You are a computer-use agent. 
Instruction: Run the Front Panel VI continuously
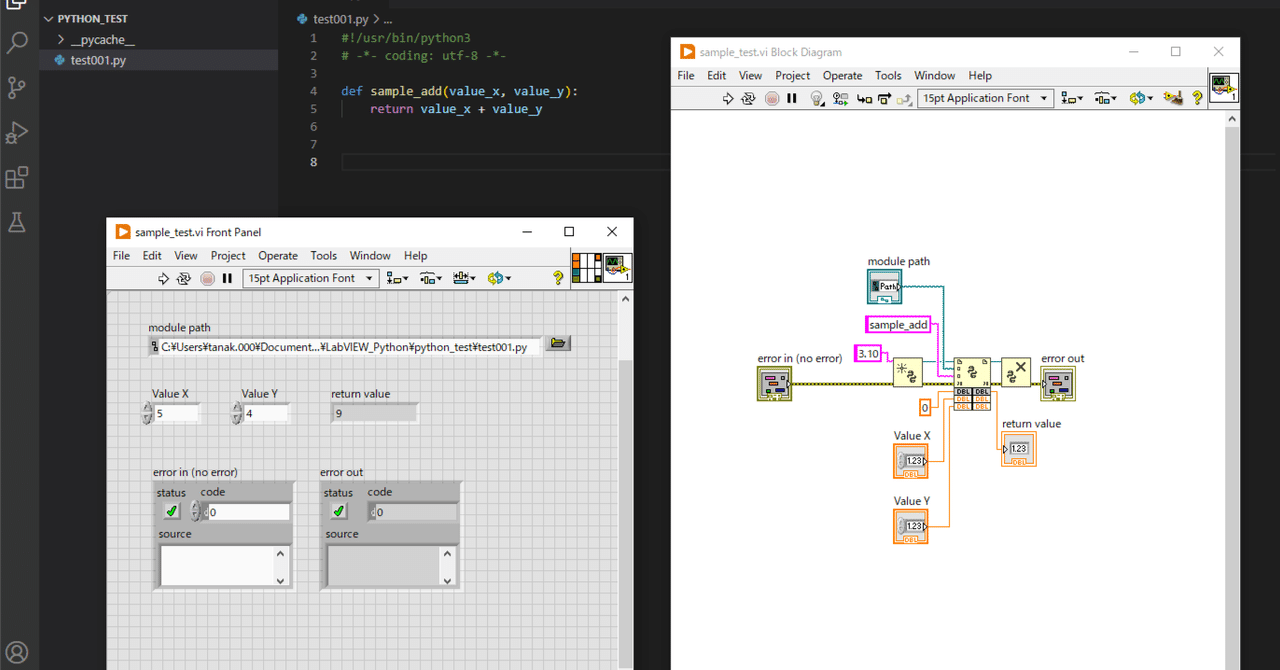[182, 277]
